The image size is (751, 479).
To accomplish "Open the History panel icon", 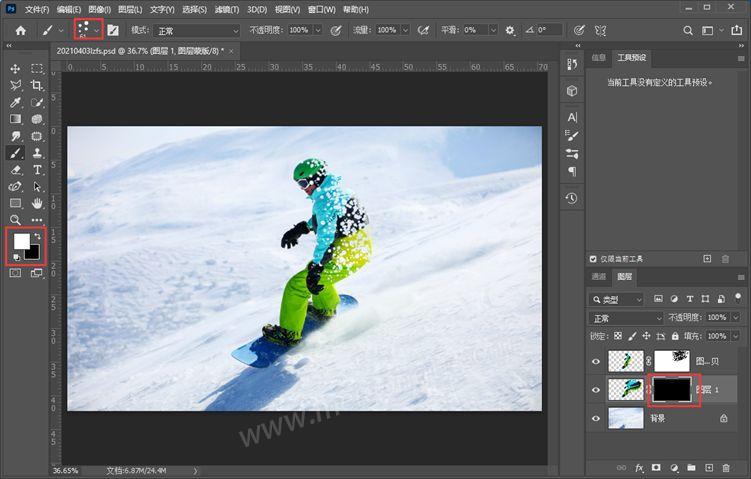I will click(x=571, y=198).
